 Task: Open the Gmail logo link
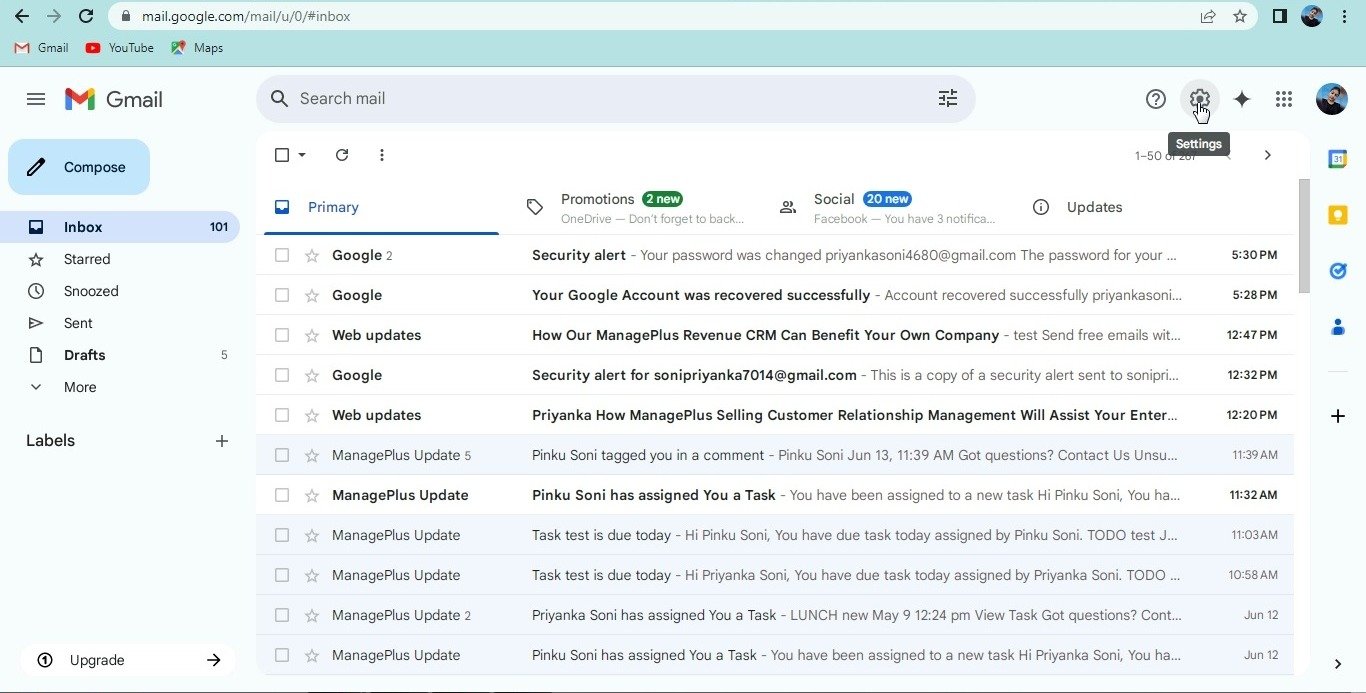[113, 99]
